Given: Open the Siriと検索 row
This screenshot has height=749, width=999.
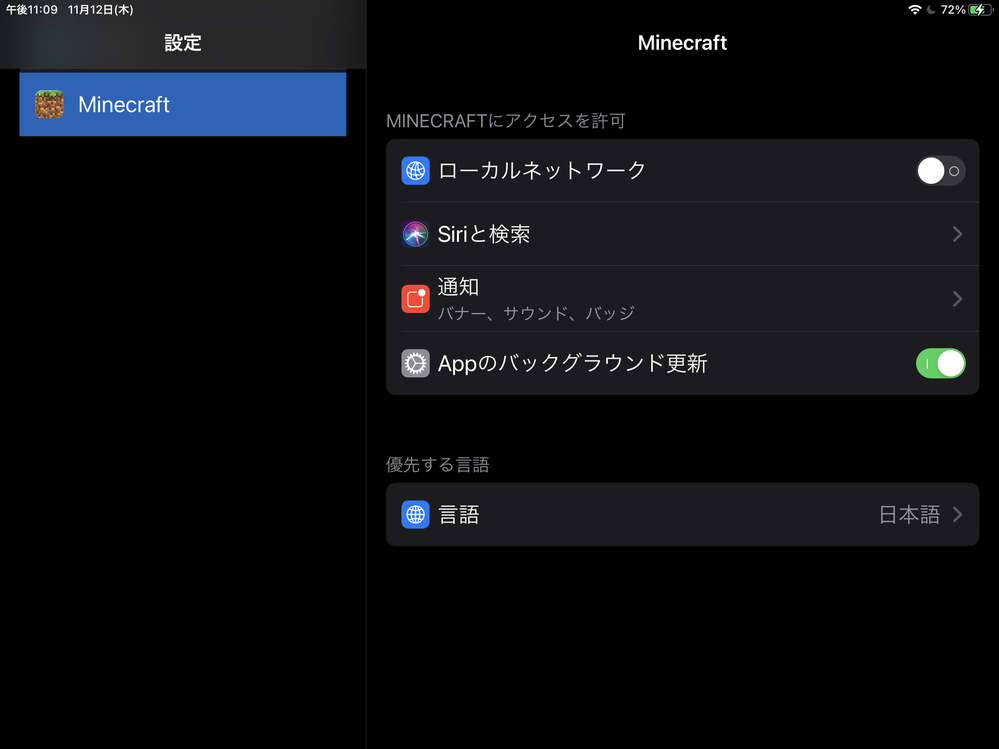Looking at the screenshot, I should pos(682,234).
